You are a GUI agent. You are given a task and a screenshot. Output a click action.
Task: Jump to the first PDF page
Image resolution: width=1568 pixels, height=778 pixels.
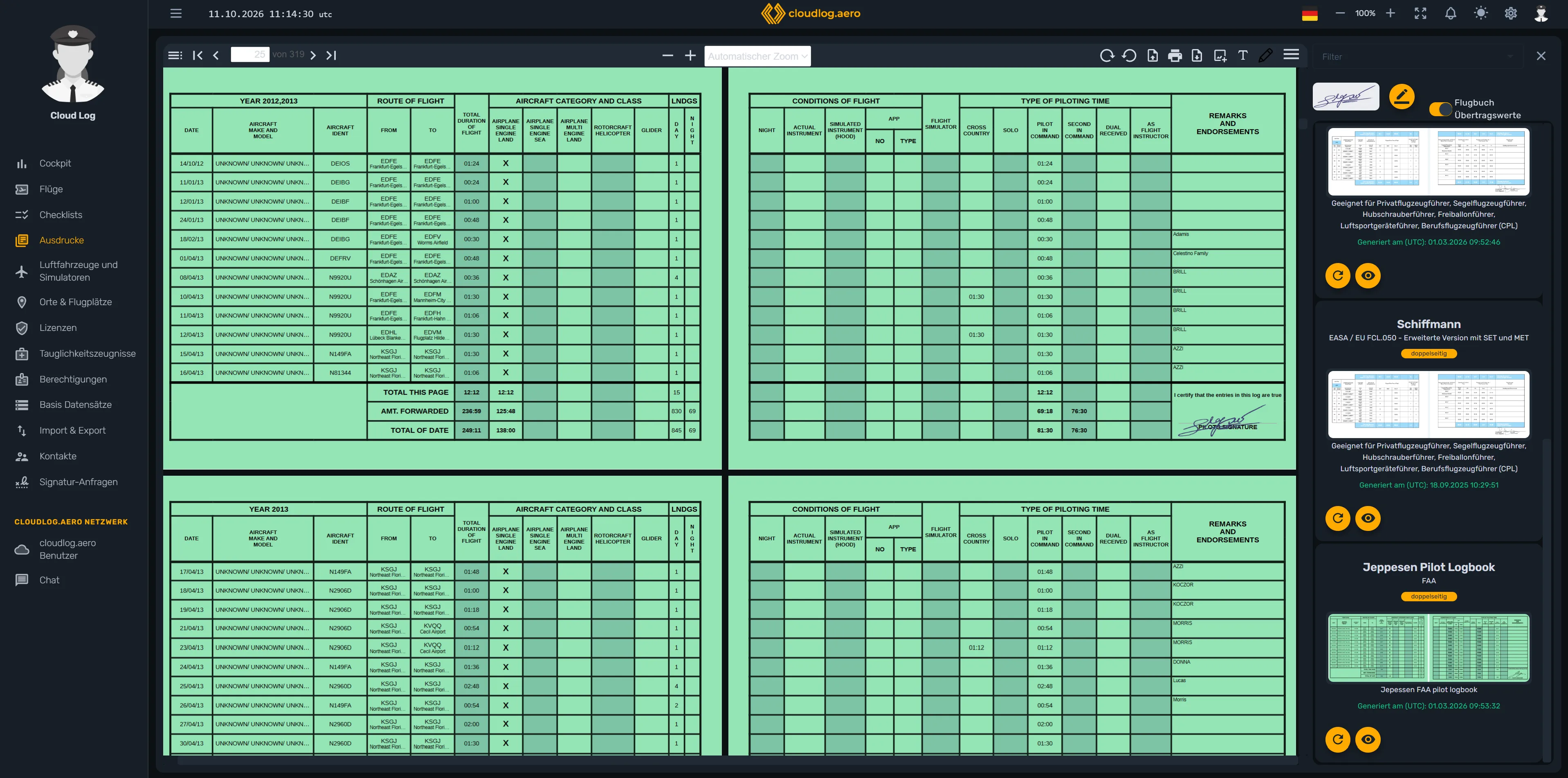(x=197, y=55)
